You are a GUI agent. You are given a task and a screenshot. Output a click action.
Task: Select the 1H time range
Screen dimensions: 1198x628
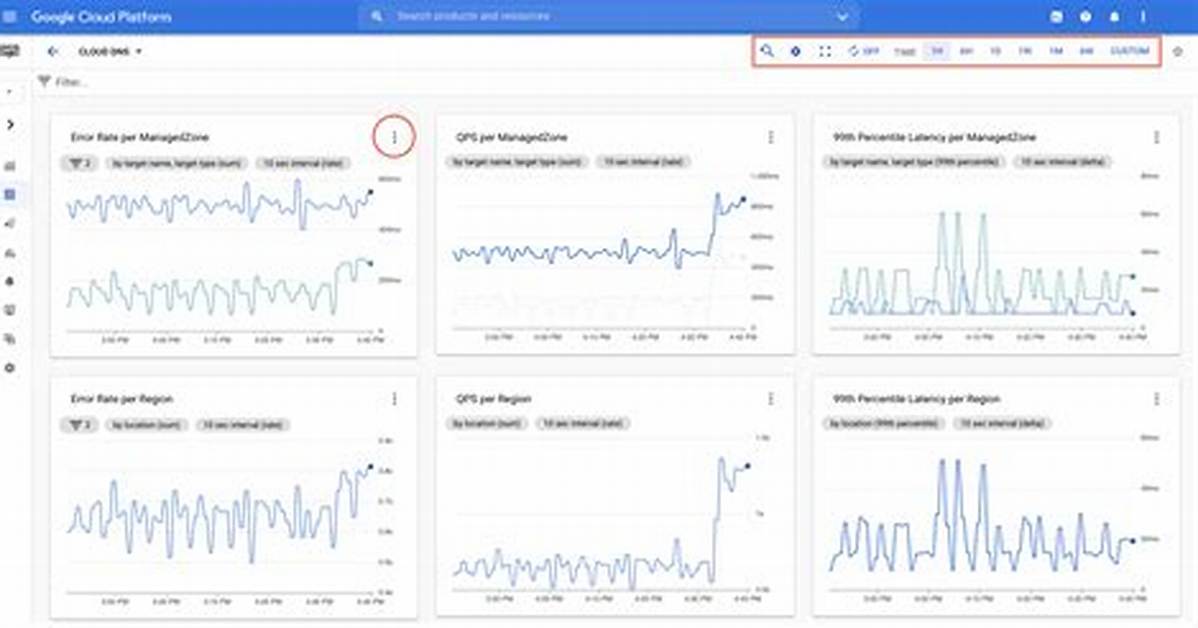[937, 51]
